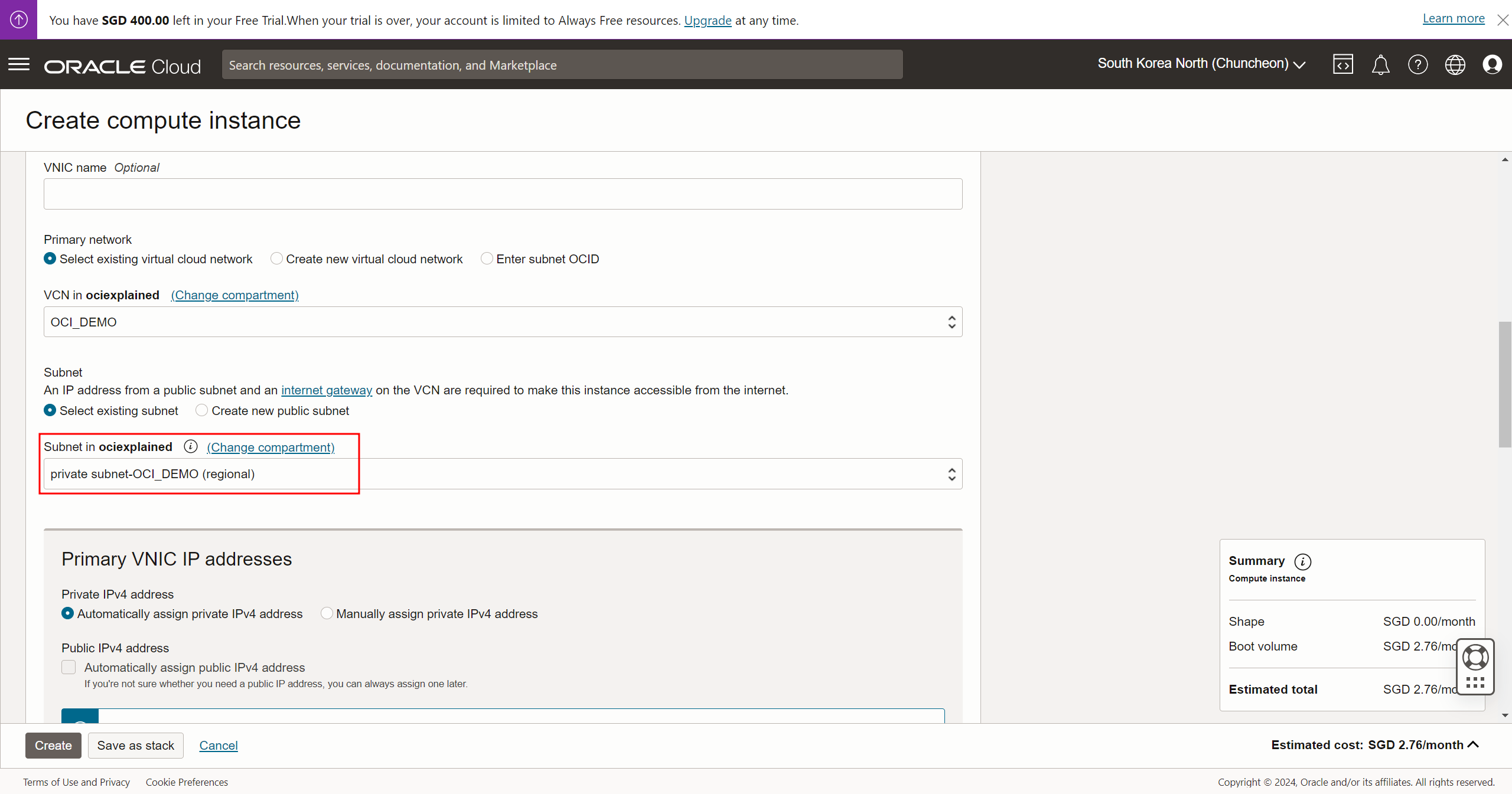Open the hamburger navigation menu

(x=19, y=64)
